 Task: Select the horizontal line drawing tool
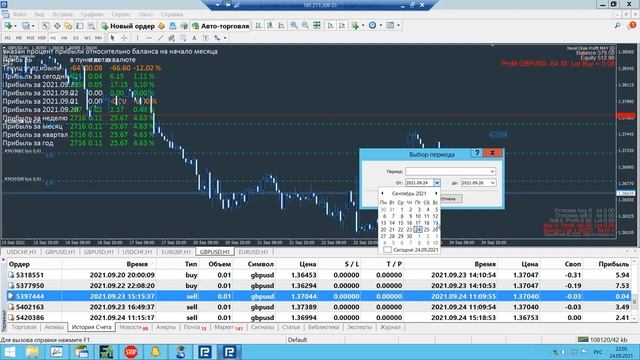point(149,38)
